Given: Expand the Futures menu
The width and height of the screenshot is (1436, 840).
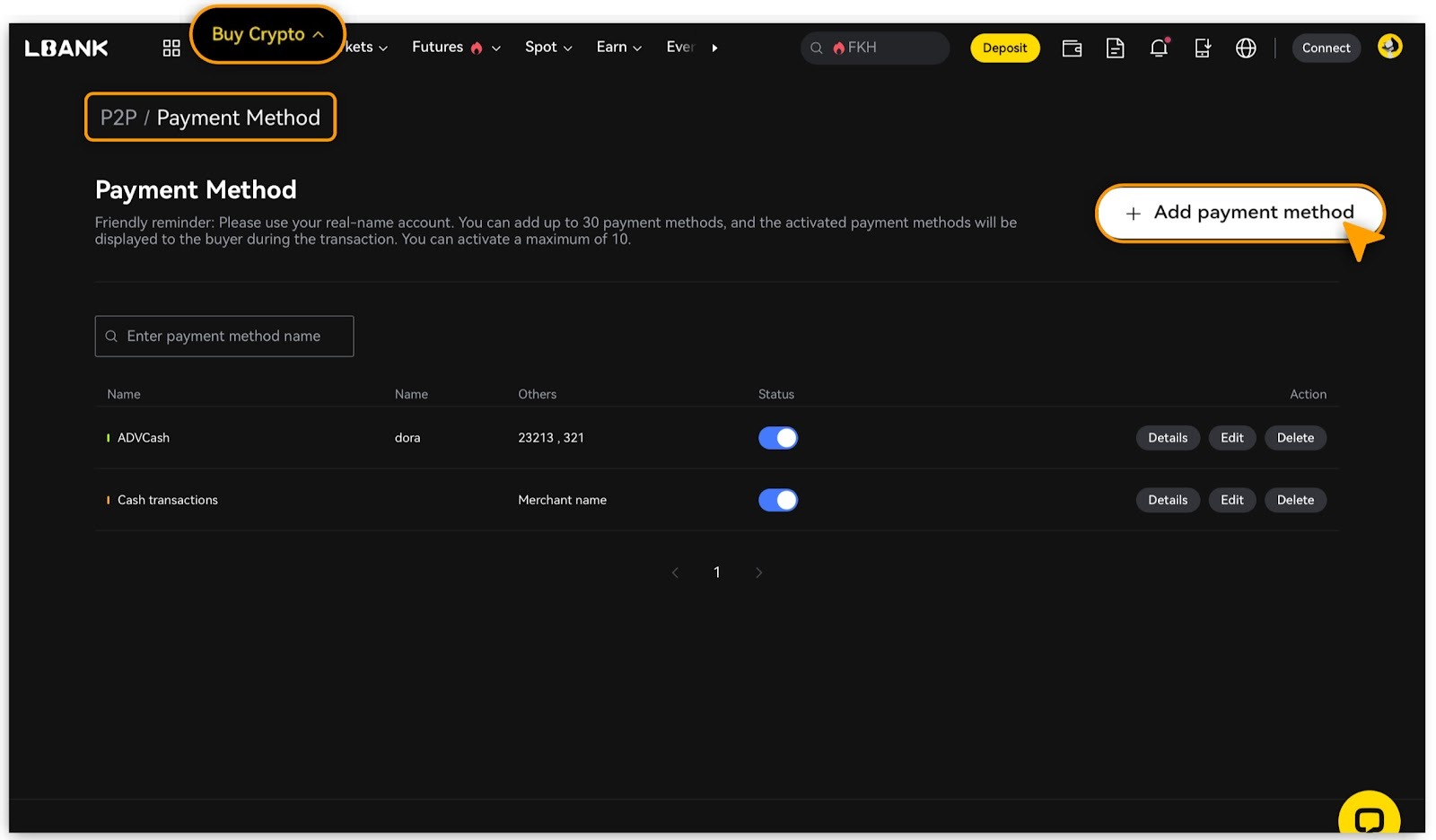Looking at the screenshot, I should (x=455, y=48).
